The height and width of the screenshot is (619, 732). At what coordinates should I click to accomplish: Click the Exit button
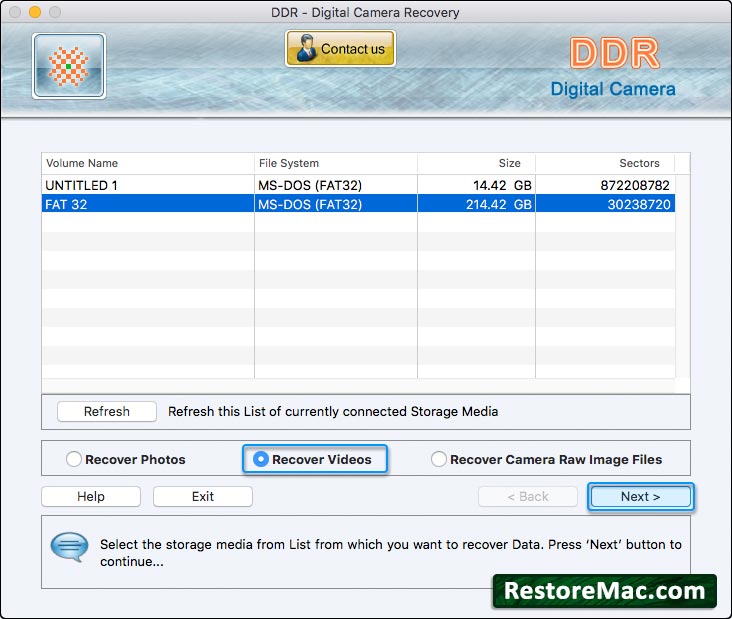(x=203, y=496)
